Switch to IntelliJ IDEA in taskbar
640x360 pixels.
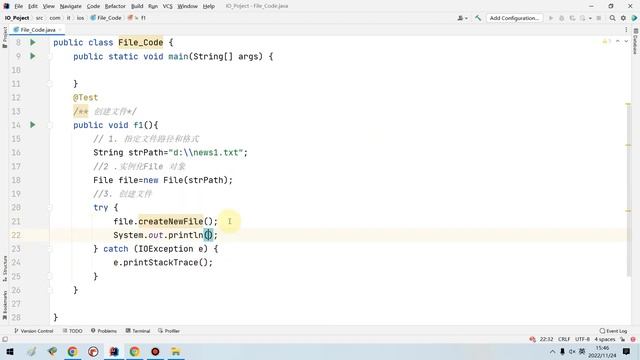[114, 351]
